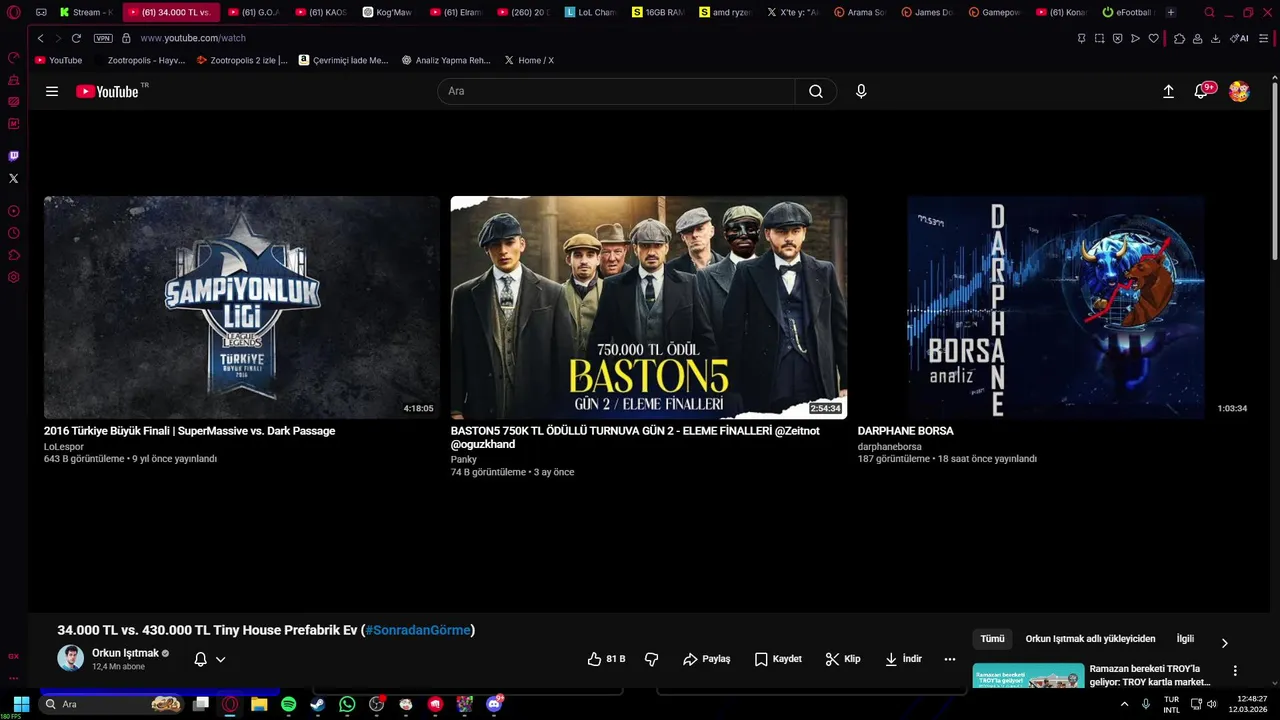Open the Create upload icon

[1168, 91]
